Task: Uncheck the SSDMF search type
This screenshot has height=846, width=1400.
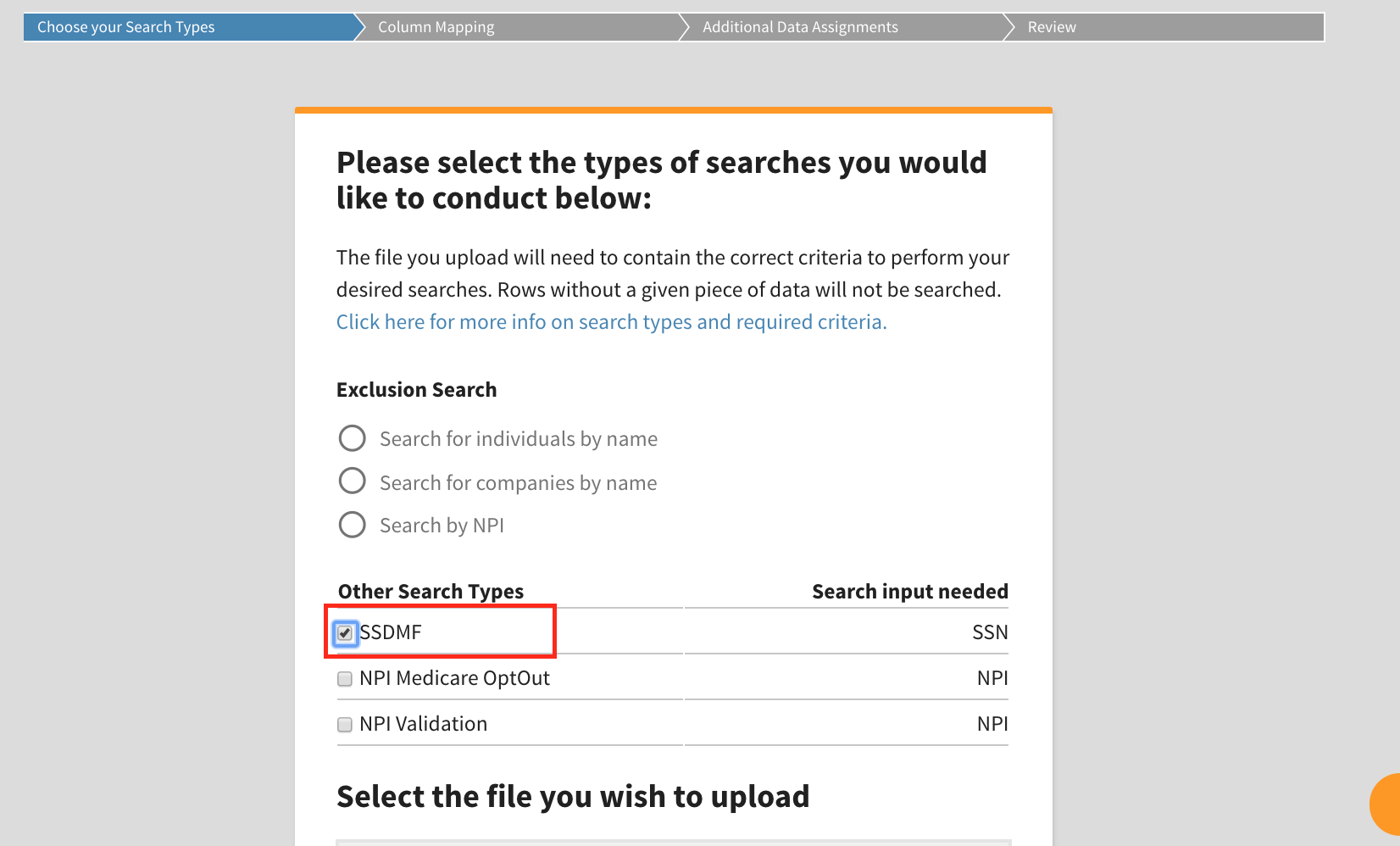Action: tap(344, 632)
